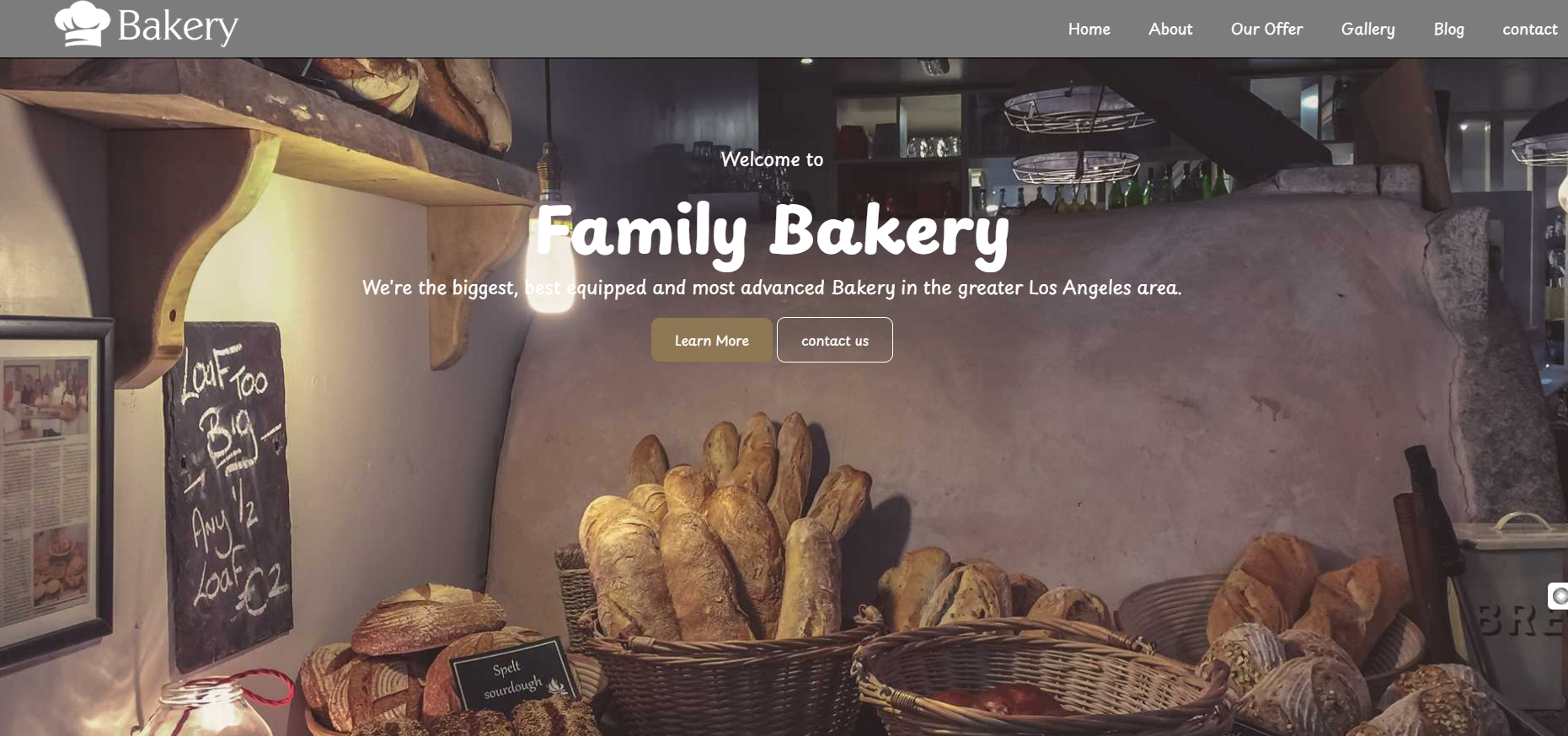
Task: Open the floating widget icon at right edge
Action: click(1559, 596)
